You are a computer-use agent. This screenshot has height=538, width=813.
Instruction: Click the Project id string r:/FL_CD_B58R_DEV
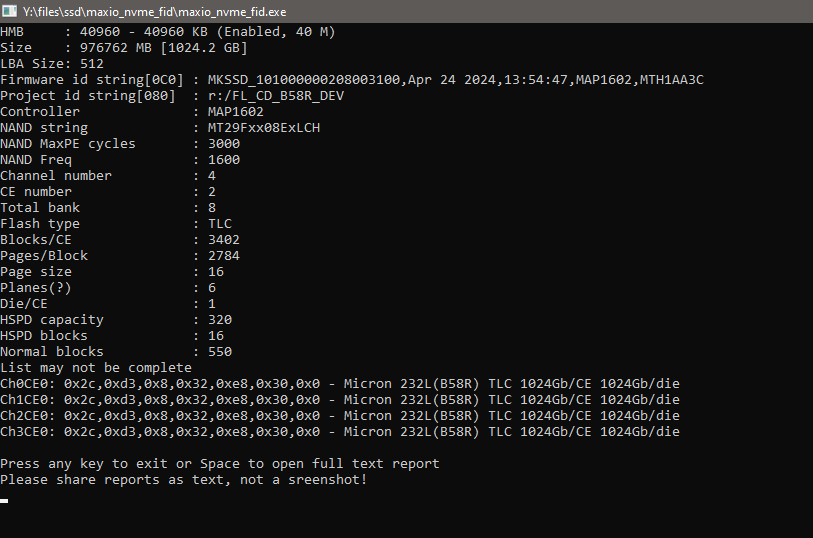tap(276, 96)
